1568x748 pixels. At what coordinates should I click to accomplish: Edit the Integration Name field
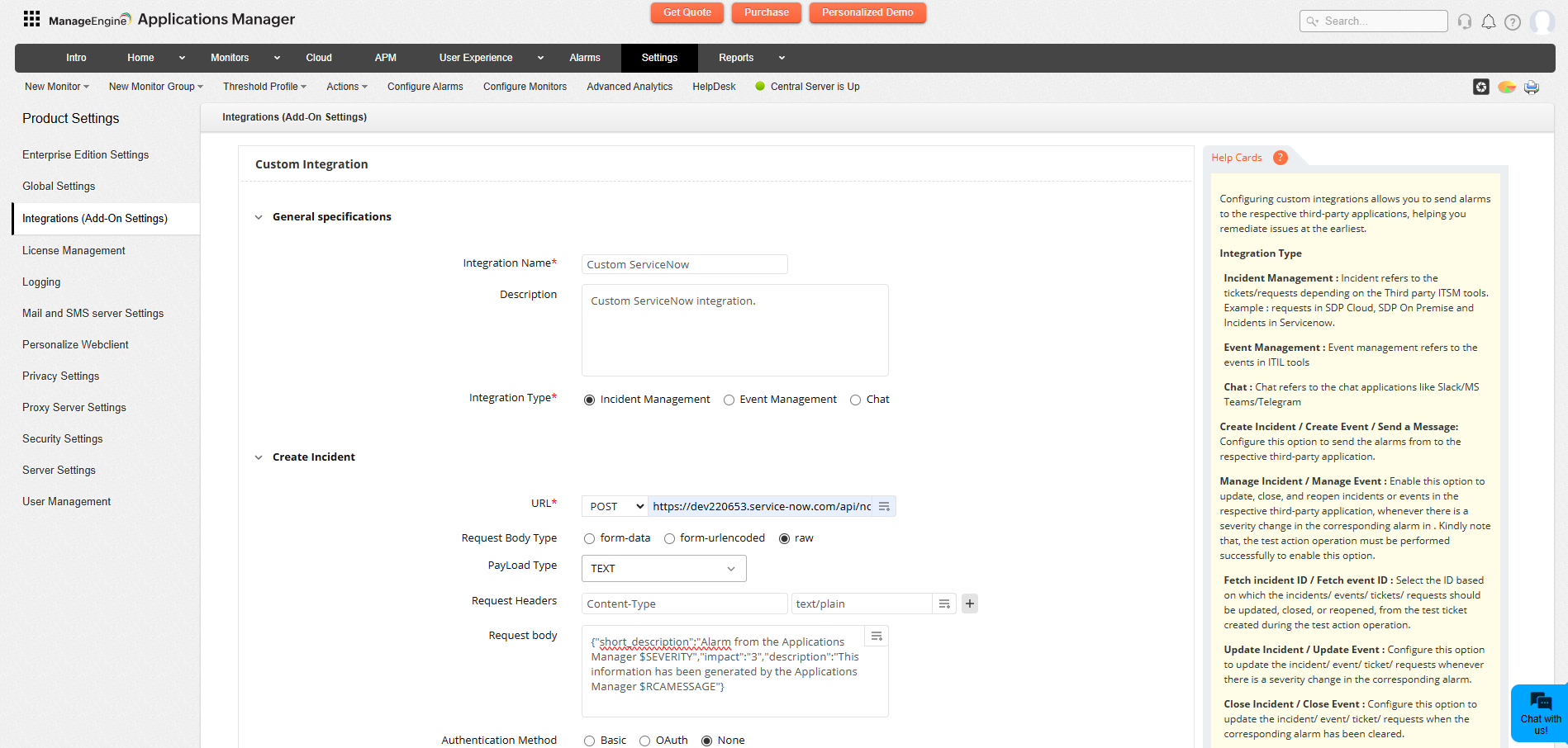click(x=685, y=264)
